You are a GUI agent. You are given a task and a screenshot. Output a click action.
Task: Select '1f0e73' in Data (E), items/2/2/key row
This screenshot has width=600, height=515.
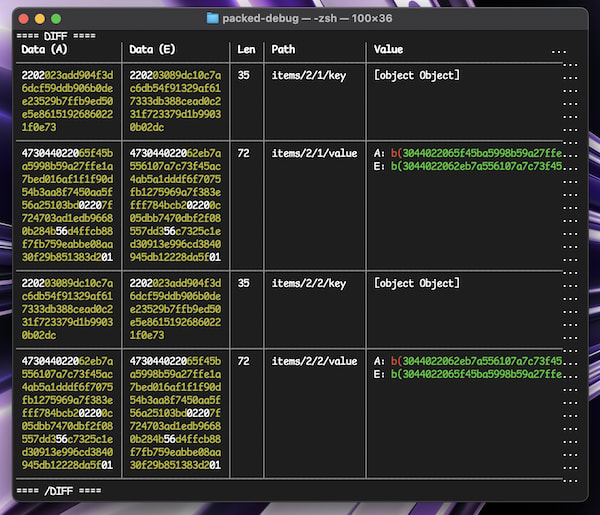[x=147, y=336]
